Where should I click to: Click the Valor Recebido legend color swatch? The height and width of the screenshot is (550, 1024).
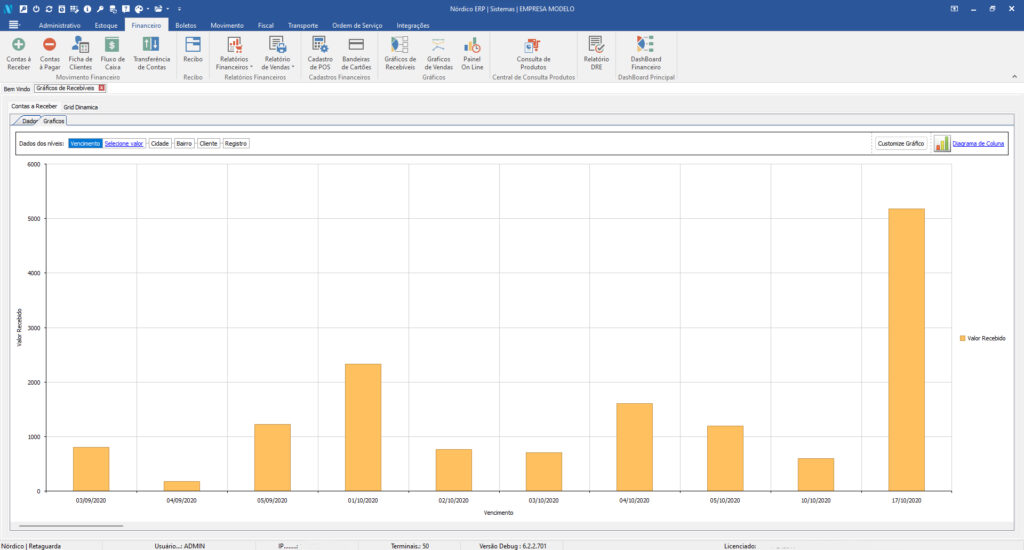(x=962, y=339)
